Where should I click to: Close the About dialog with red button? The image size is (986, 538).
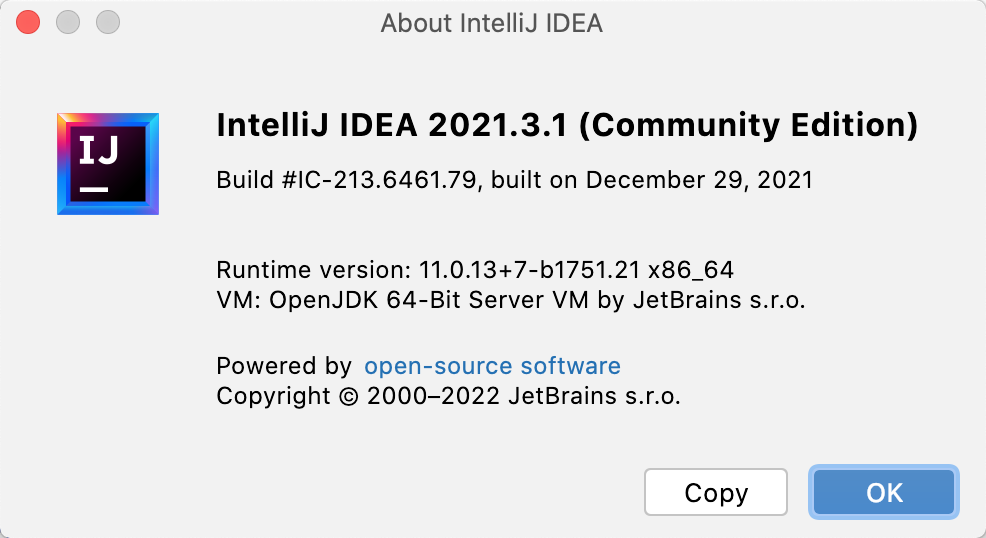[28, 22]
